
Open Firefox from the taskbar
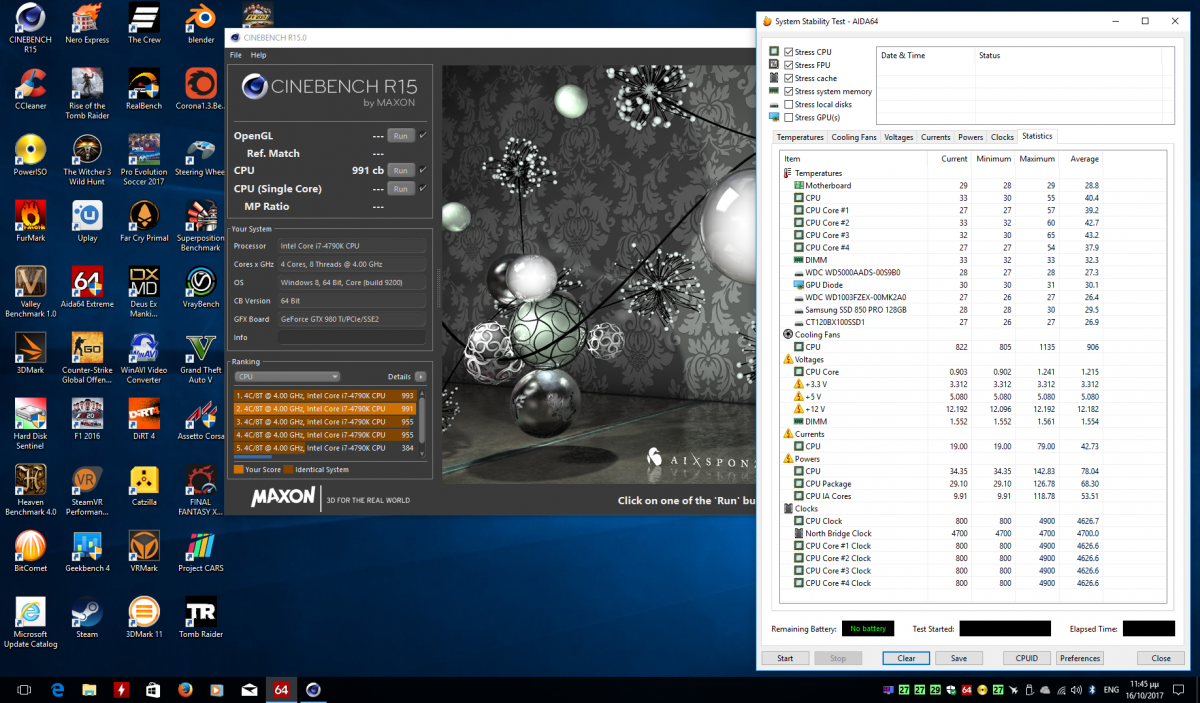click(184, 690)
